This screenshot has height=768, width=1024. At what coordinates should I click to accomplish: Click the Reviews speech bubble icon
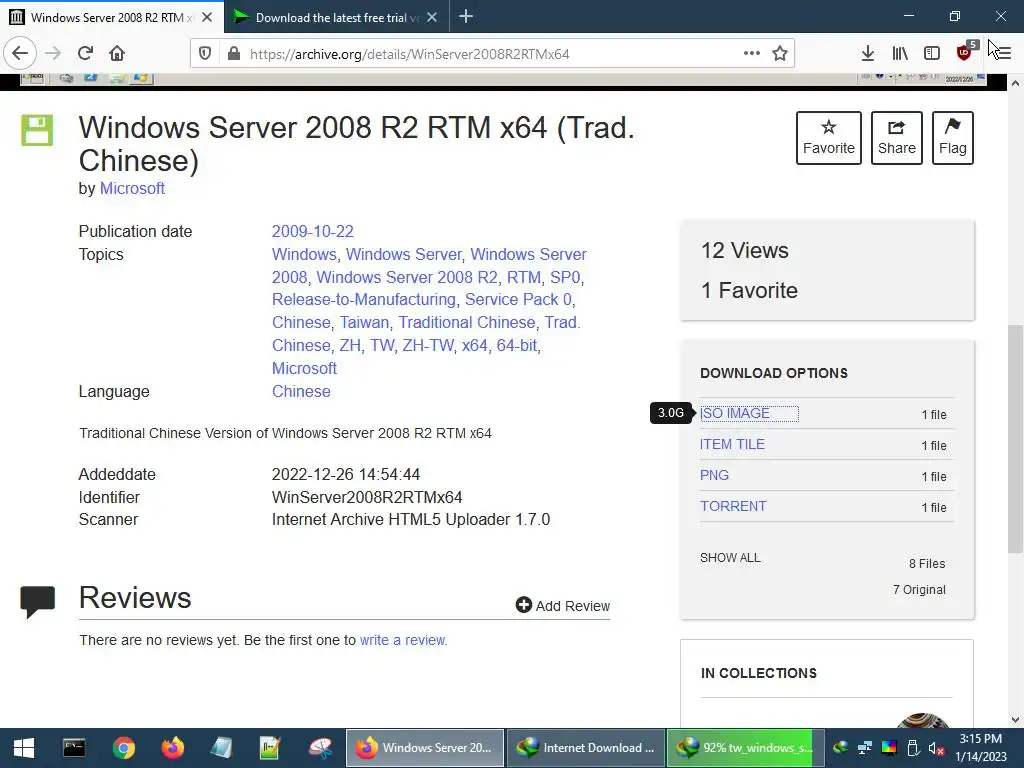point(38,601)
